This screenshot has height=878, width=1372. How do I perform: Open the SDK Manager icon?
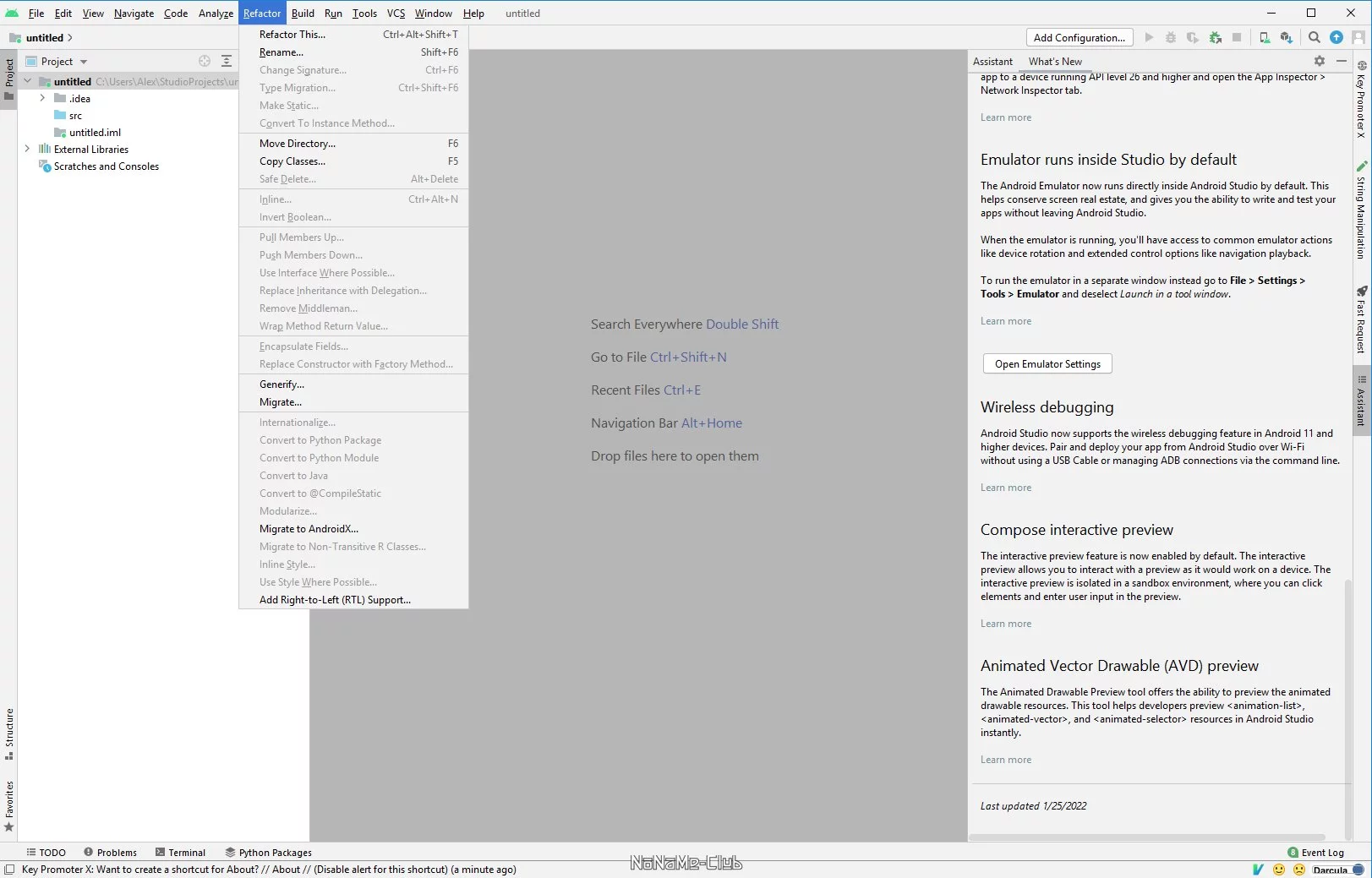[1286, 37]
